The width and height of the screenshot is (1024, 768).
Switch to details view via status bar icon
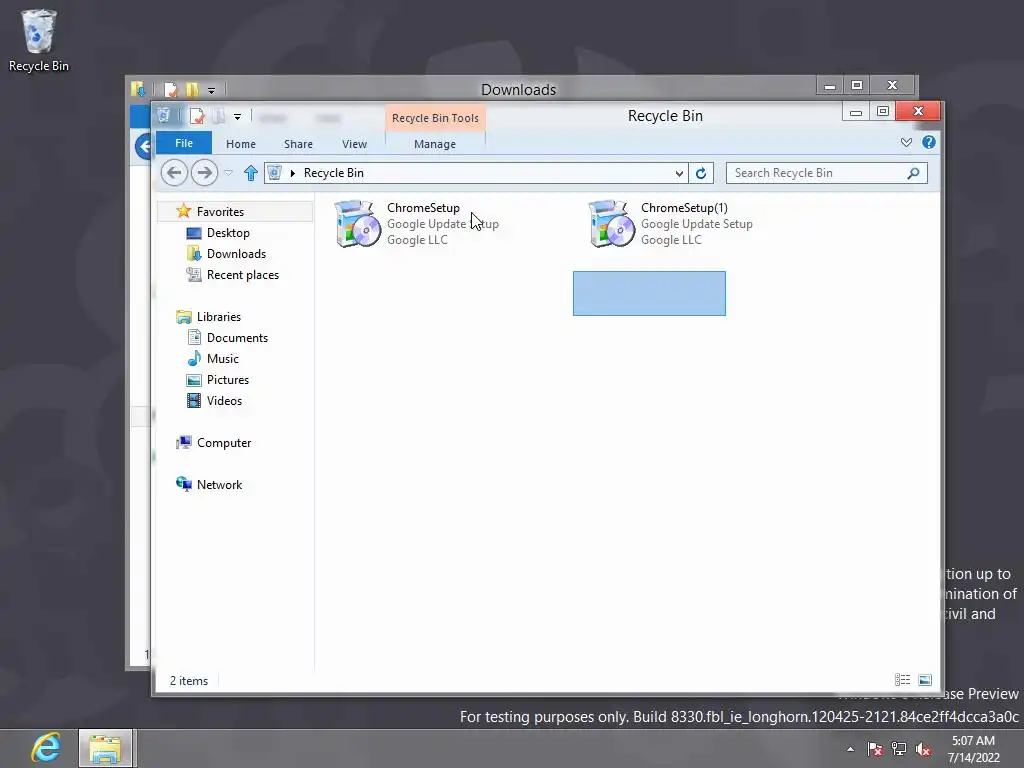(x=903, y=680)
